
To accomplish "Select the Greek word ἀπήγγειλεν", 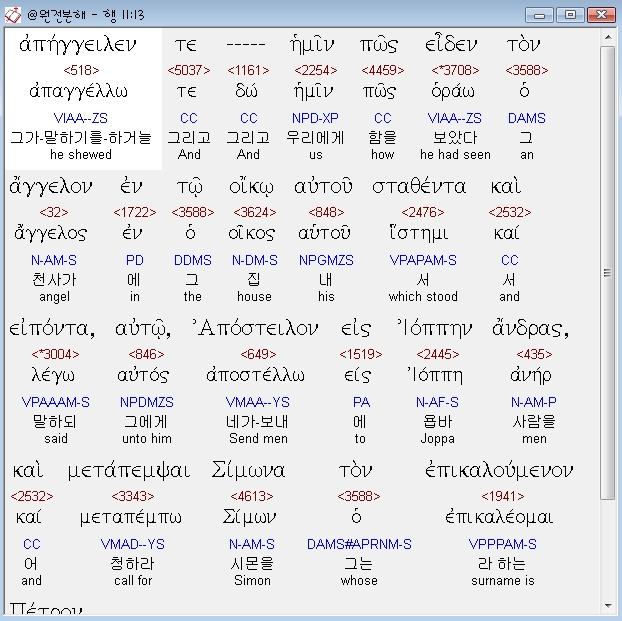I will [x=78, y=45].
